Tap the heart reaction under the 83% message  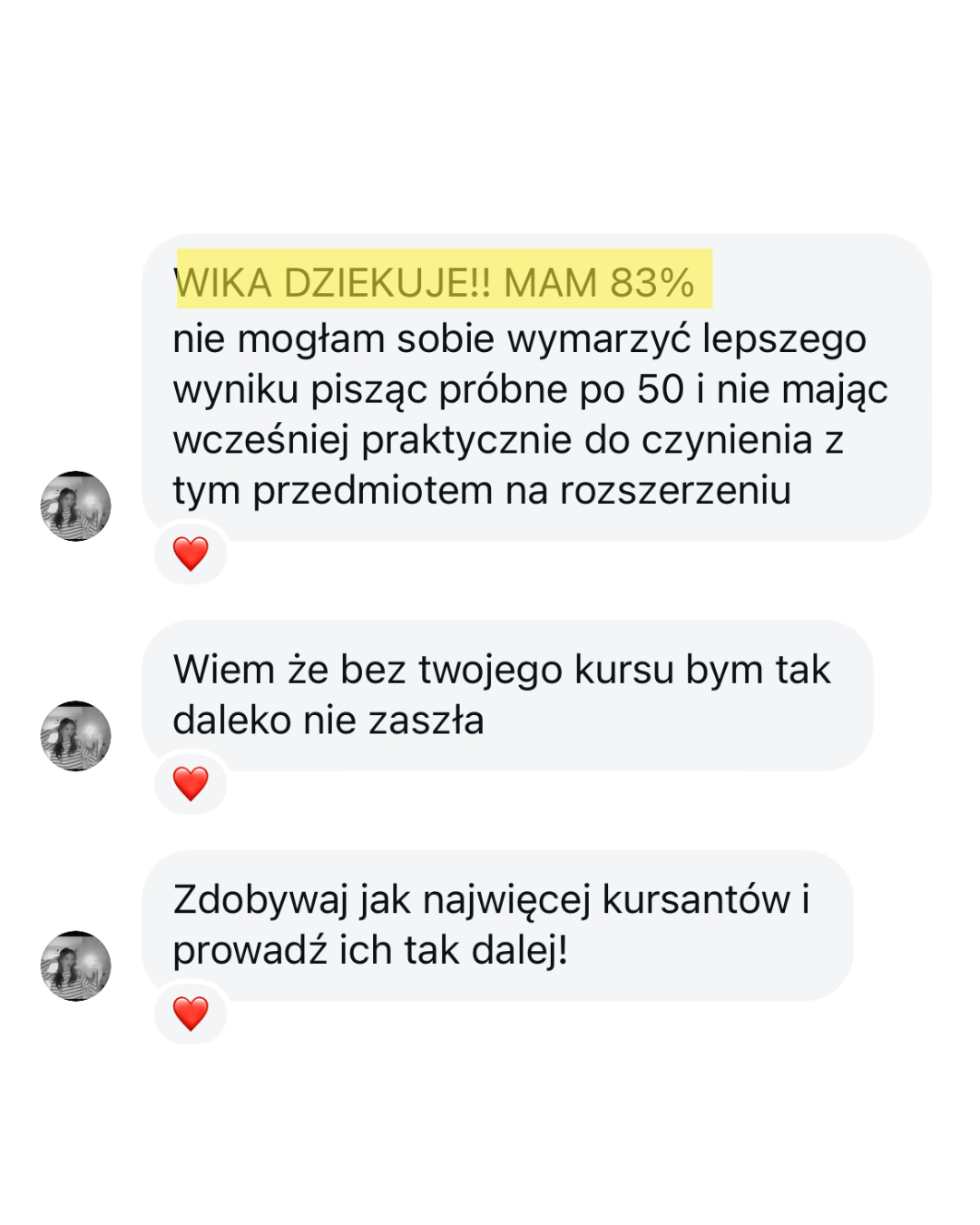pos(191,554)
